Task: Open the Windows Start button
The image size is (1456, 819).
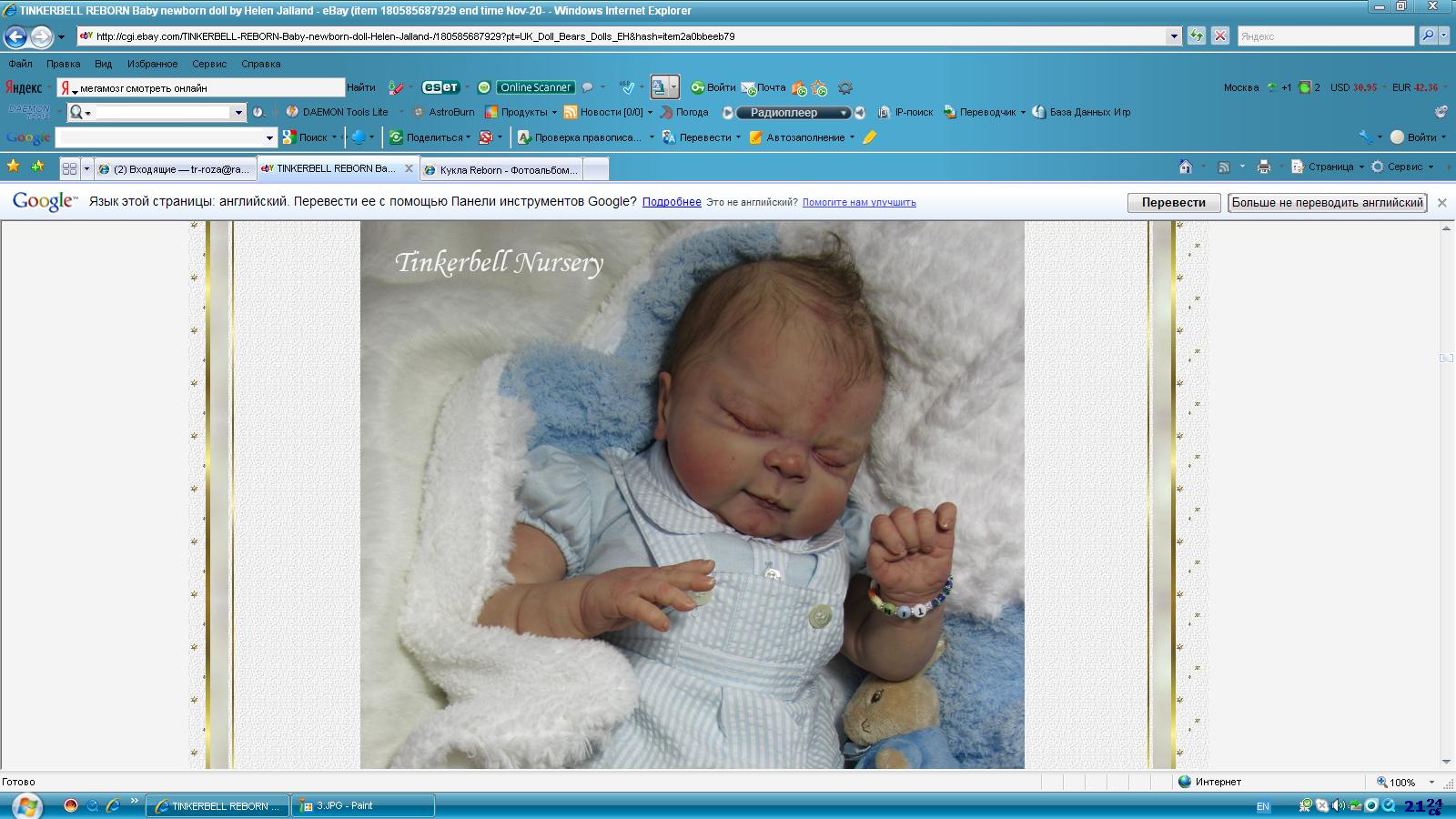Action: point(26,805)
